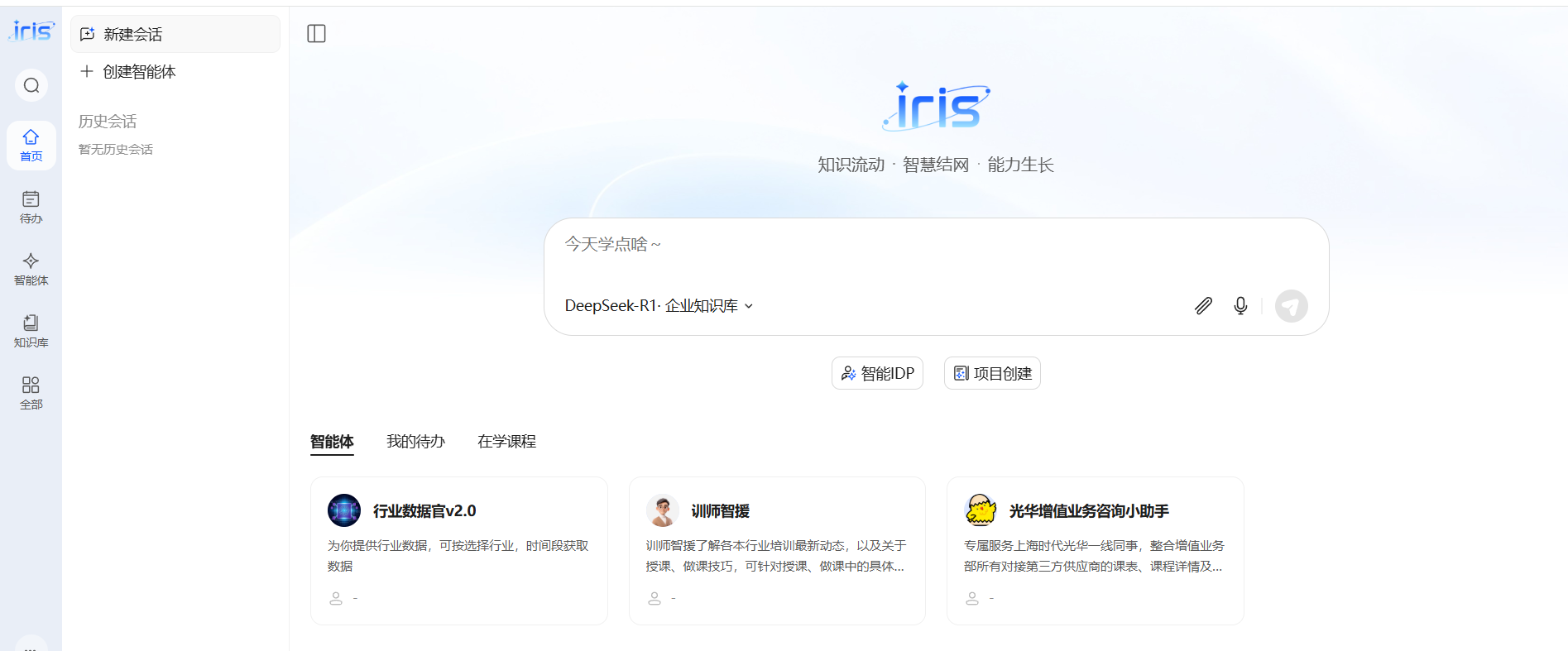Click 行业数据官v2.0 description text
1568x651 pixels.
[458, 556]
